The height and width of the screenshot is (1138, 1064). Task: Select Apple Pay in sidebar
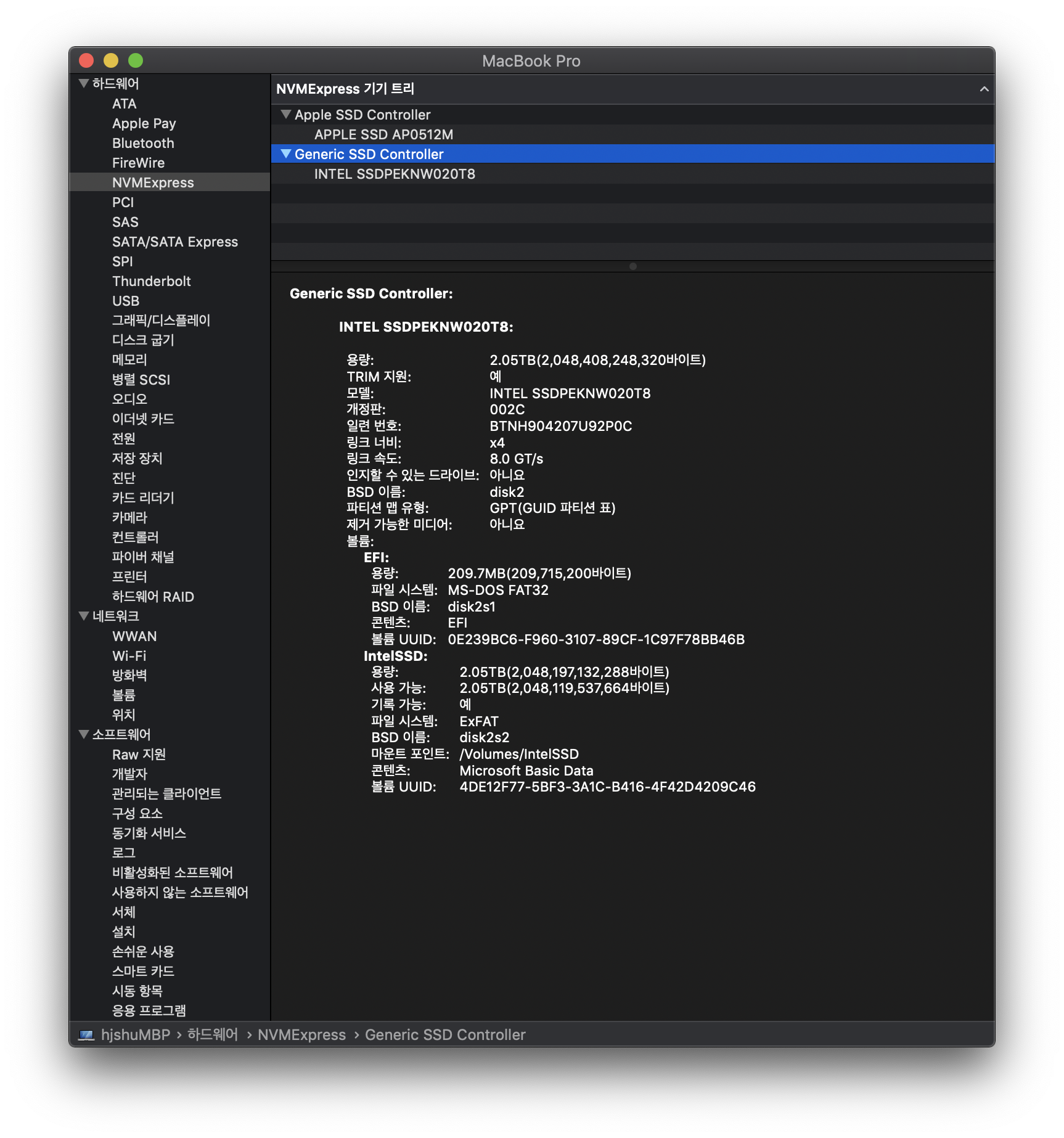[144, 123]
